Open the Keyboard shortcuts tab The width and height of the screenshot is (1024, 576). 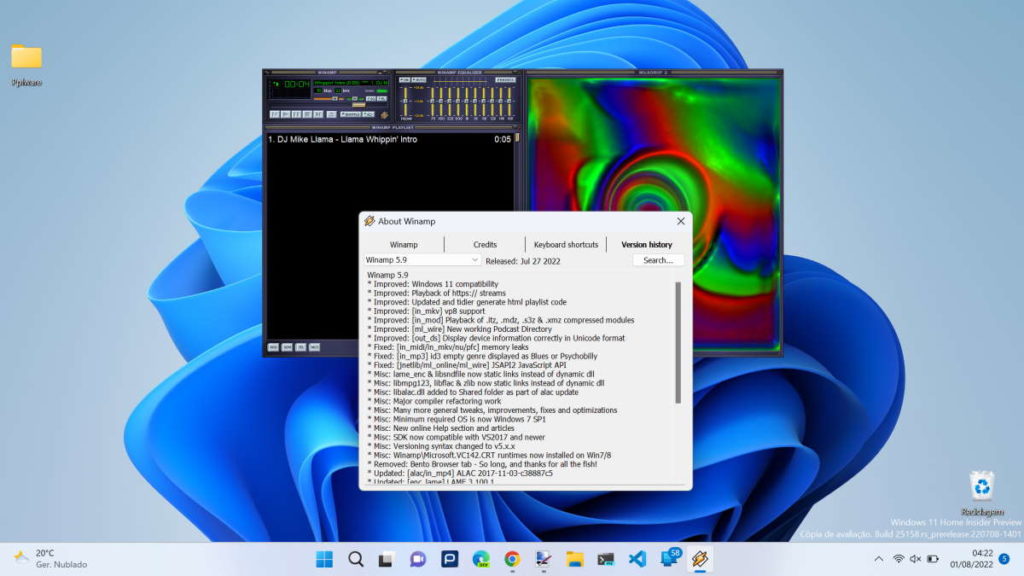[x=567, y=243]
